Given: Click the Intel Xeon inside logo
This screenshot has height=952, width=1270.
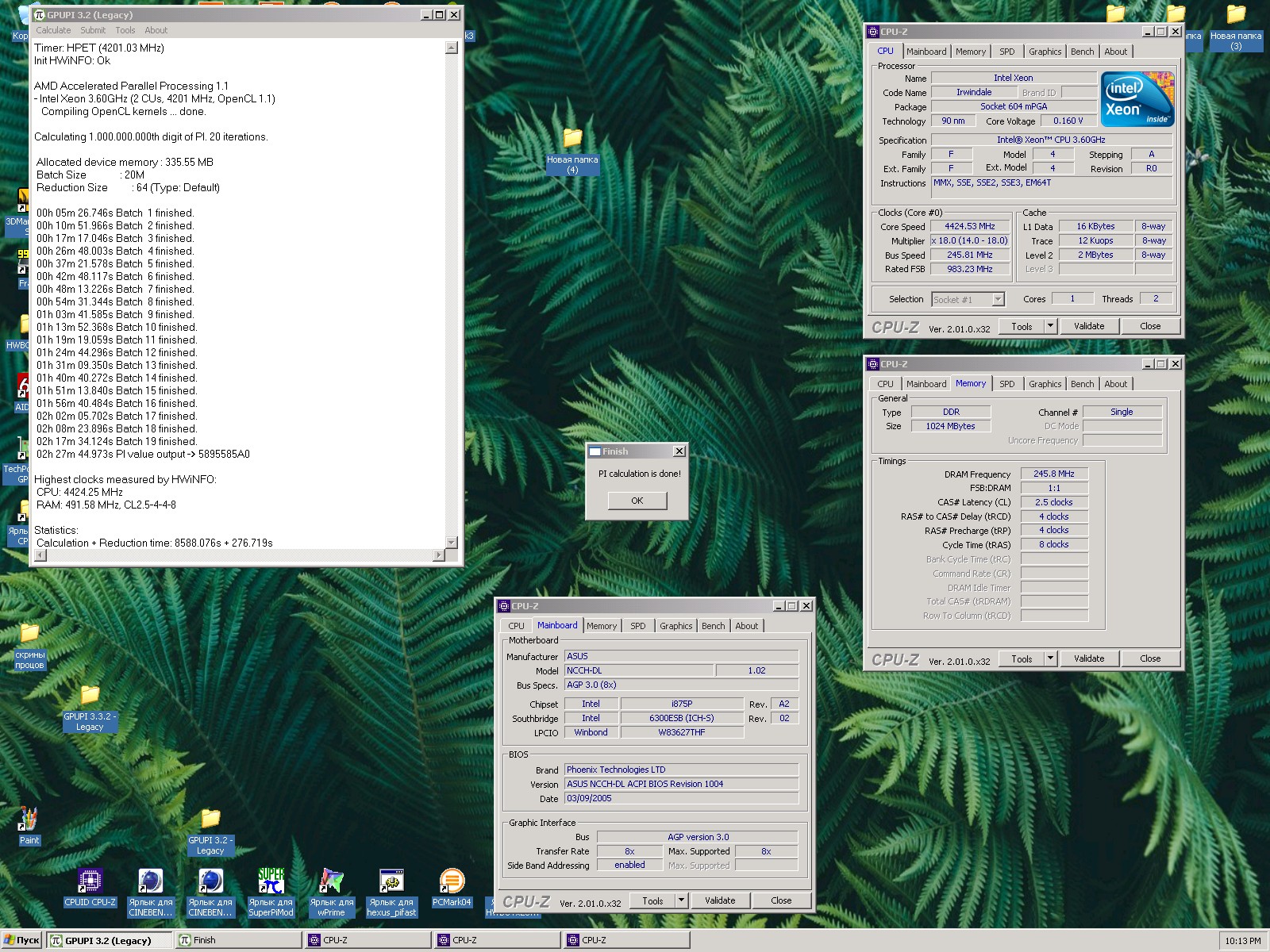Looking at the screenshot, I should pyautogui.click(x=1137, y=98).
